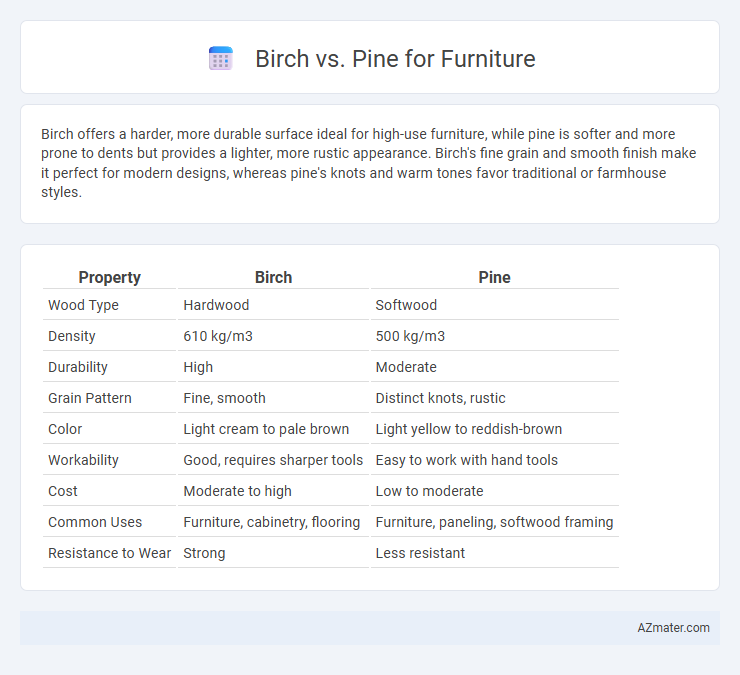Click the 'Distinct knots, rustic' cell

[440, 398]
